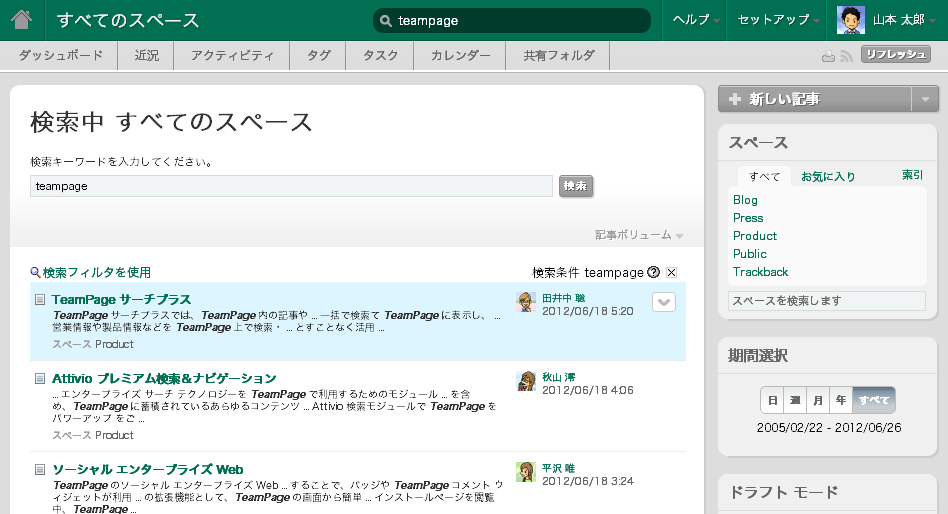This screenshot has height=514, width=948.
Task: Open author link 秋山 澪
Action: pos(559,377)
